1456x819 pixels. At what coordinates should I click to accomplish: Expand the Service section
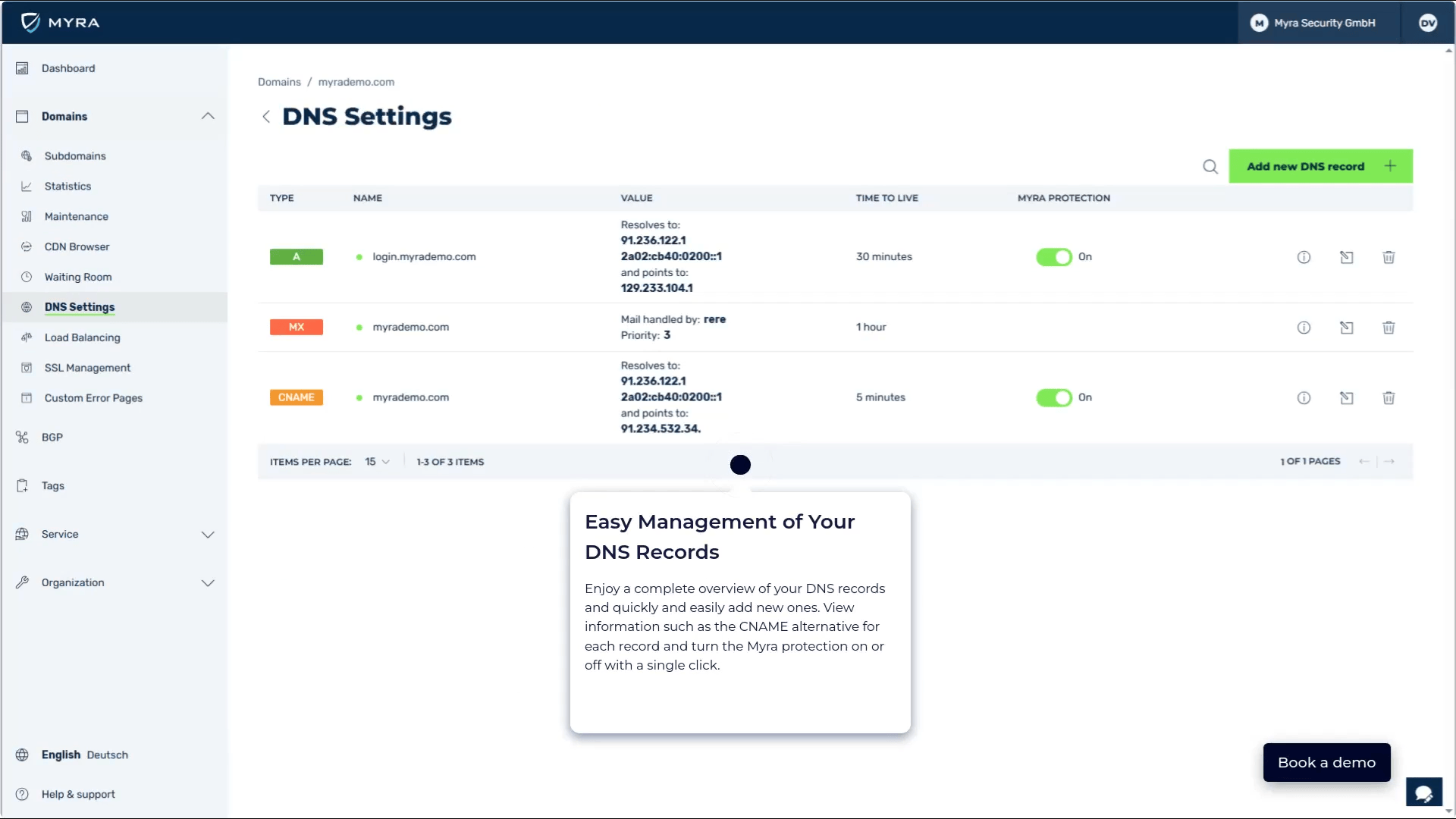click(208, 534)
